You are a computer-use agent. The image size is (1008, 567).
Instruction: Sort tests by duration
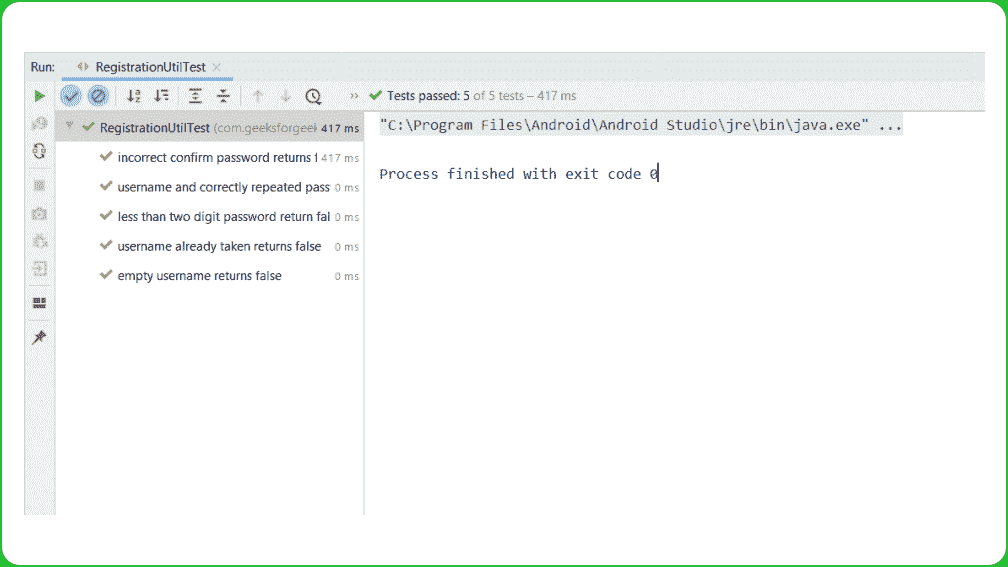tap(161, 96)
